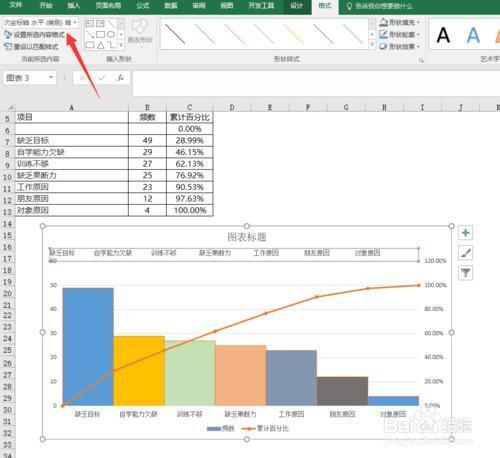This screenshot has height=458, width=500.
Task: Switch to the Design (设计) tab
Action: (x=296, y=6)
